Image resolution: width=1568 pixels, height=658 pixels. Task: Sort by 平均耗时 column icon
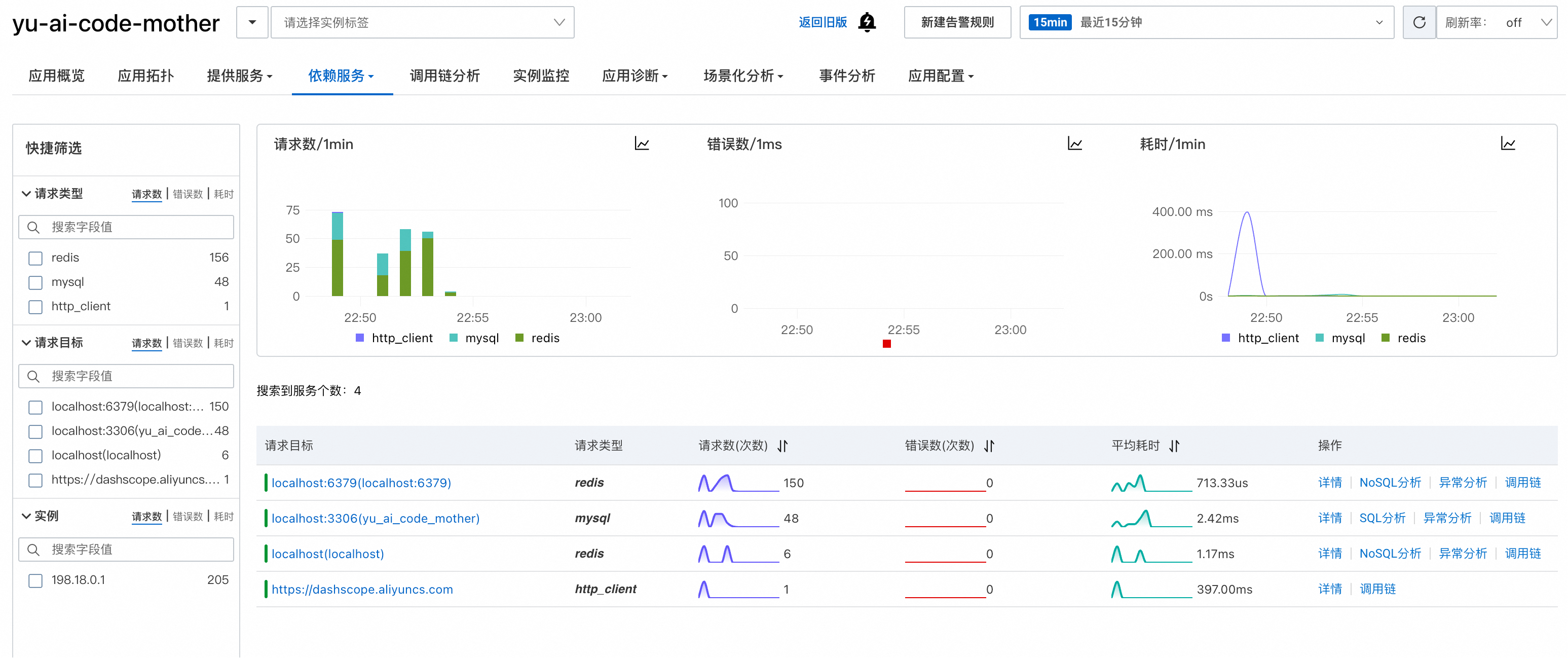point(1174,446)
